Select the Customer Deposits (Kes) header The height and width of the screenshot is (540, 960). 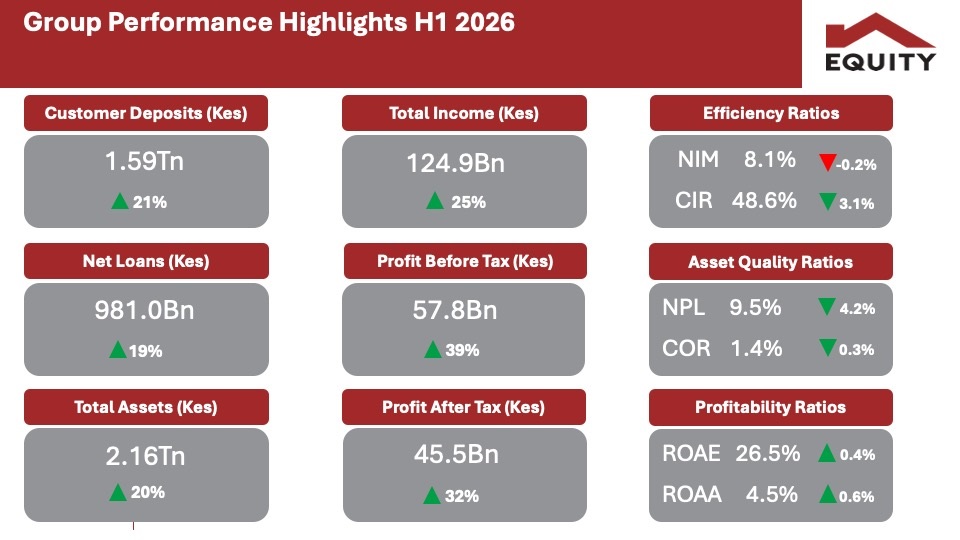(146, 113)
